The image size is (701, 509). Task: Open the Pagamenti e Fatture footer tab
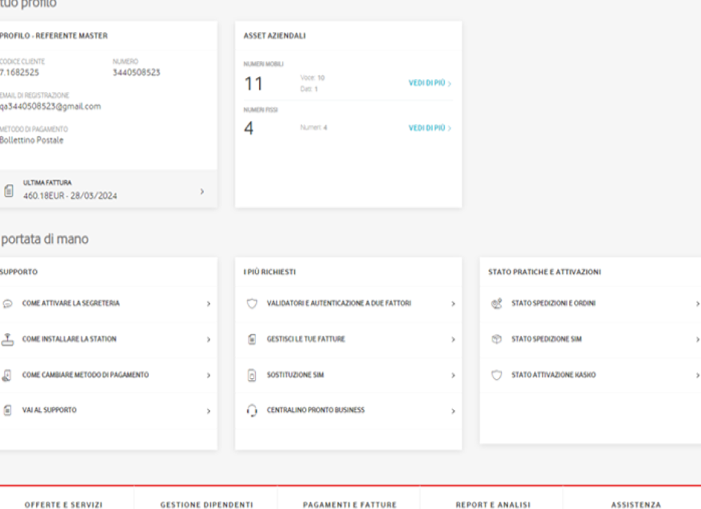(350, 505)
